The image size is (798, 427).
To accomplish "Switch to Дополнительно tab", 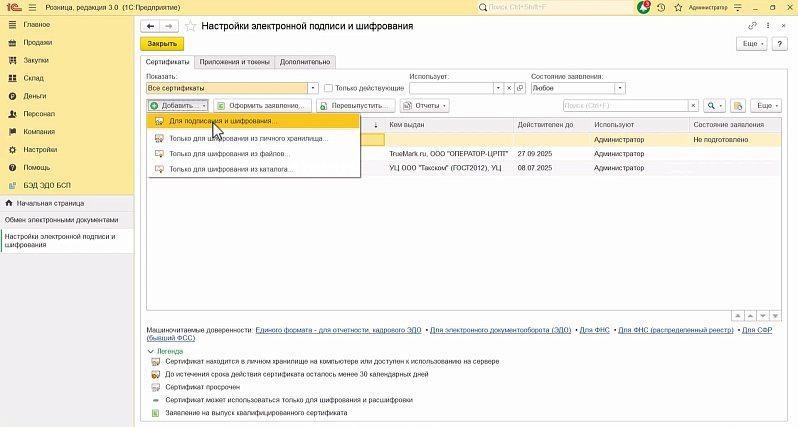I will [x=305, y=62].
